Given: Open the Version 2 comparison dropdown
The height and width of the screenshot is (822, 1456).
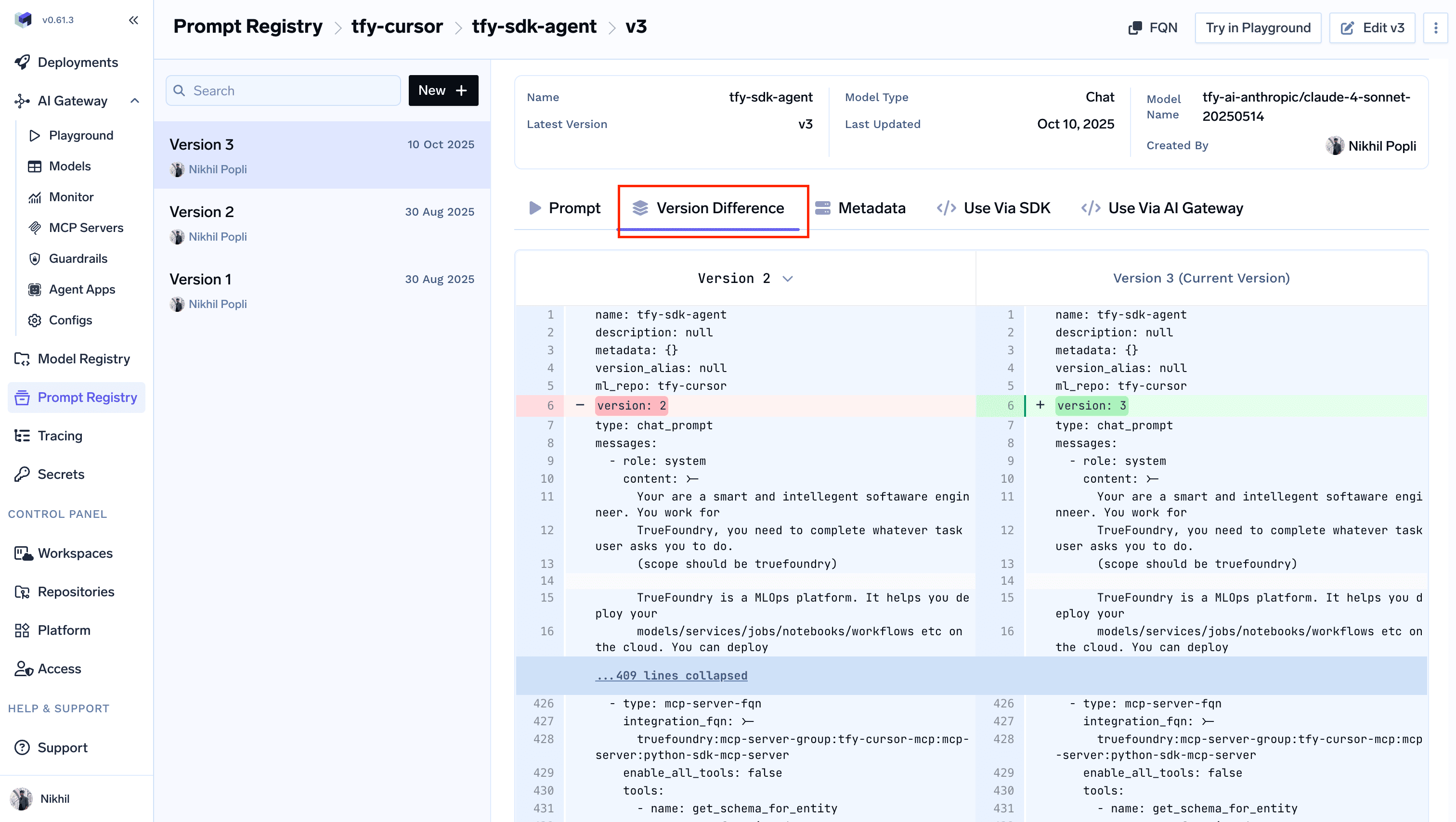Looking at the screenshot, I should point(744,278).
